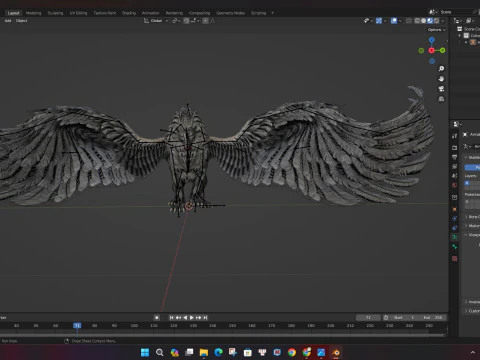Click the hand pan view icon

[x=441, y=79]
